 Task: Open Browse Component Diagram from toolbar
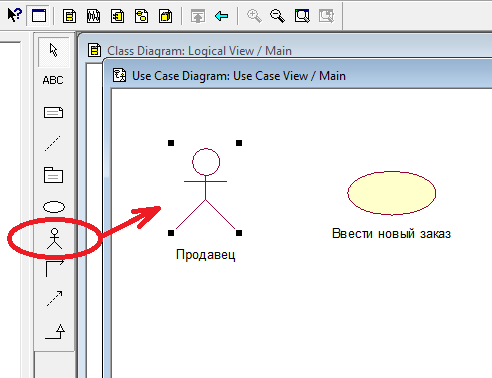coord(117,16)
